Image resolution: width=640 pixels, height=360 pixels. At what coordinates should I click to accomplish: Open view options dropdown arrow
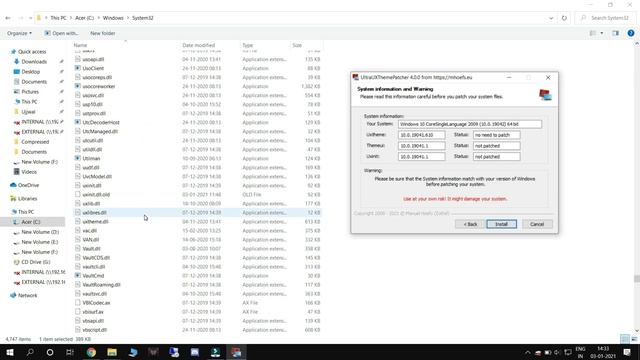pyautogui.click(x=602, y=33)
